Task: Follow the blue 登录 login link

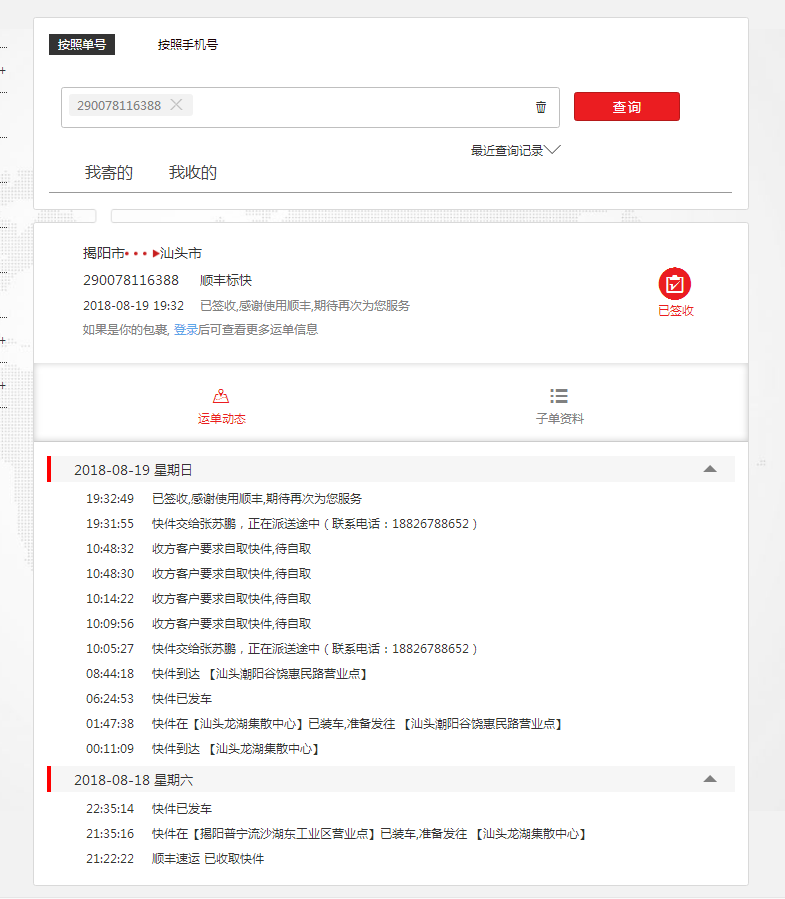Action: point(186,330)
